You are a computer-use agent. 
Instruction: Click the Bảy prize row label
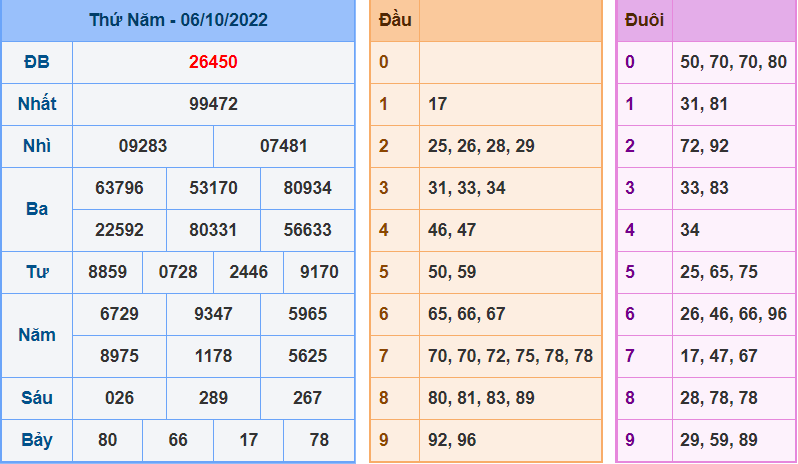pyautogui.click(x=37, y=441)
